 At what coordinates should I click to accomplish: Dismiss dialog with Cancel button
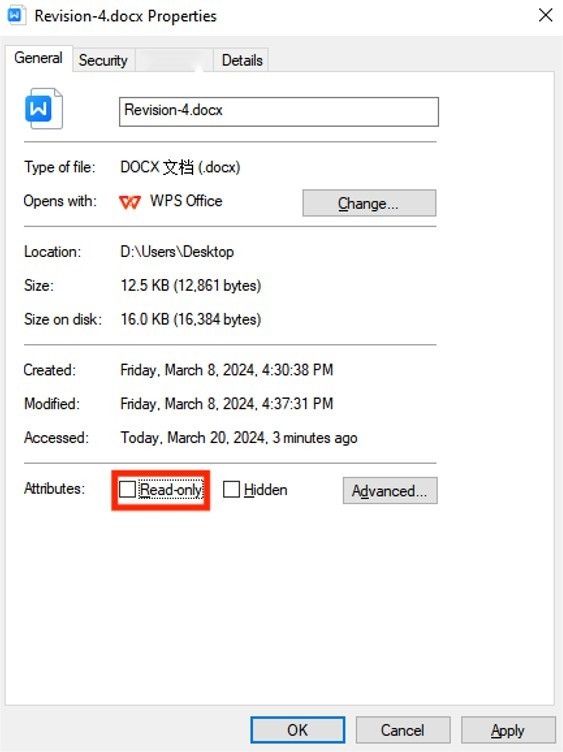click(x=402, y=730)
